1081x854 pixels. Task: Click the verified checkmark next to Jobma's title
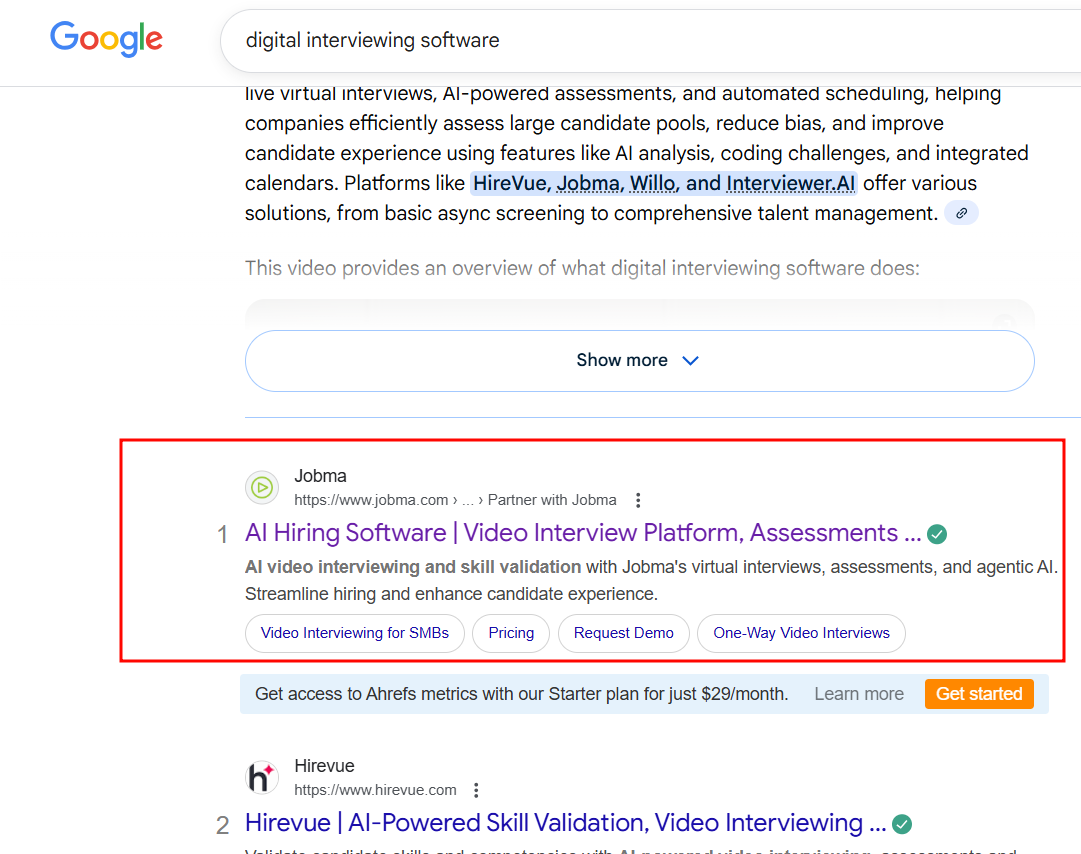(936, 534)
